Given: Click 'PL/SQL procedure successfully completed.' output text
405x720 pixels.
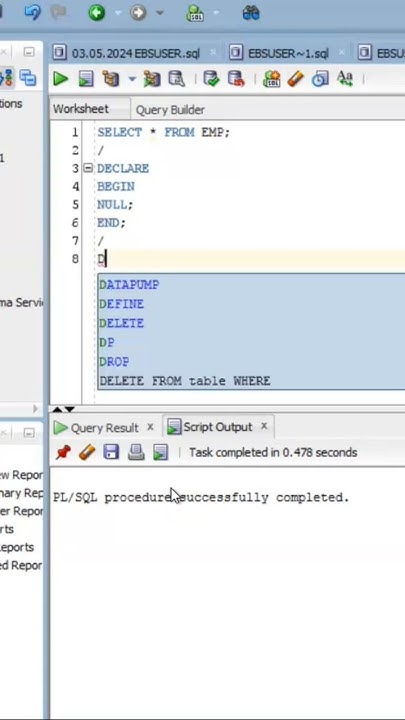Looking at the screenshot, I should (x=201, y=498).
